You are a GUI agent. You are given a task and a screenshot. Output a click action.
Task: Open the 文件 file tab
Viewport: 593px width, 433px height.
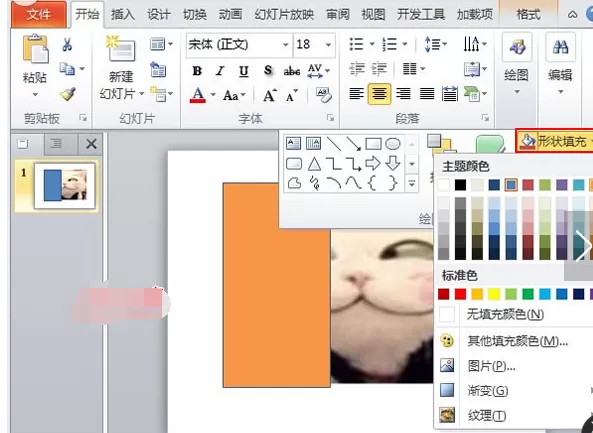click(x=39, y=14)
